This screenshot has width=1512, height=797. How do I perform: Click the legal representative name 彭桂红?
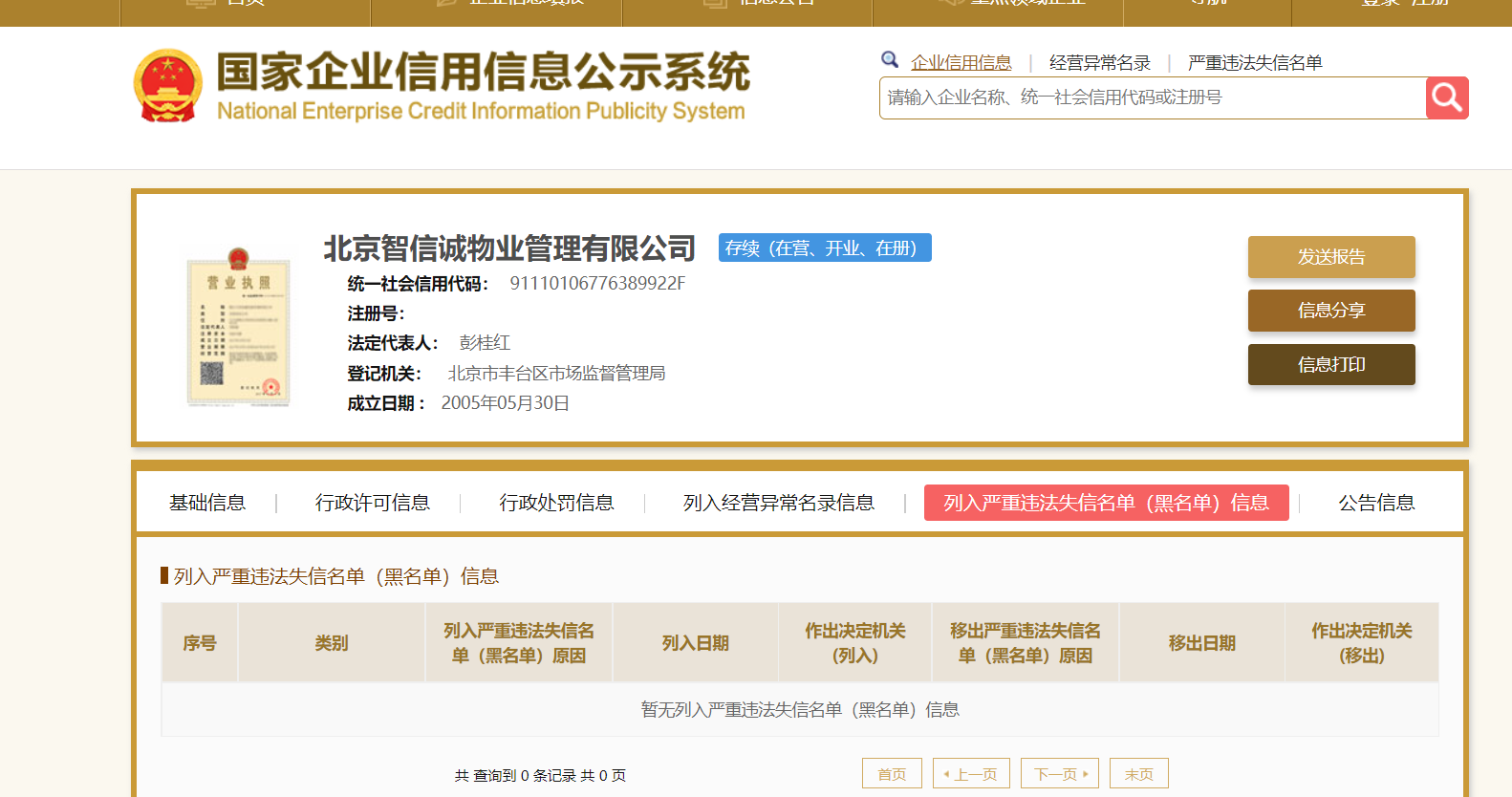point(485,343)
